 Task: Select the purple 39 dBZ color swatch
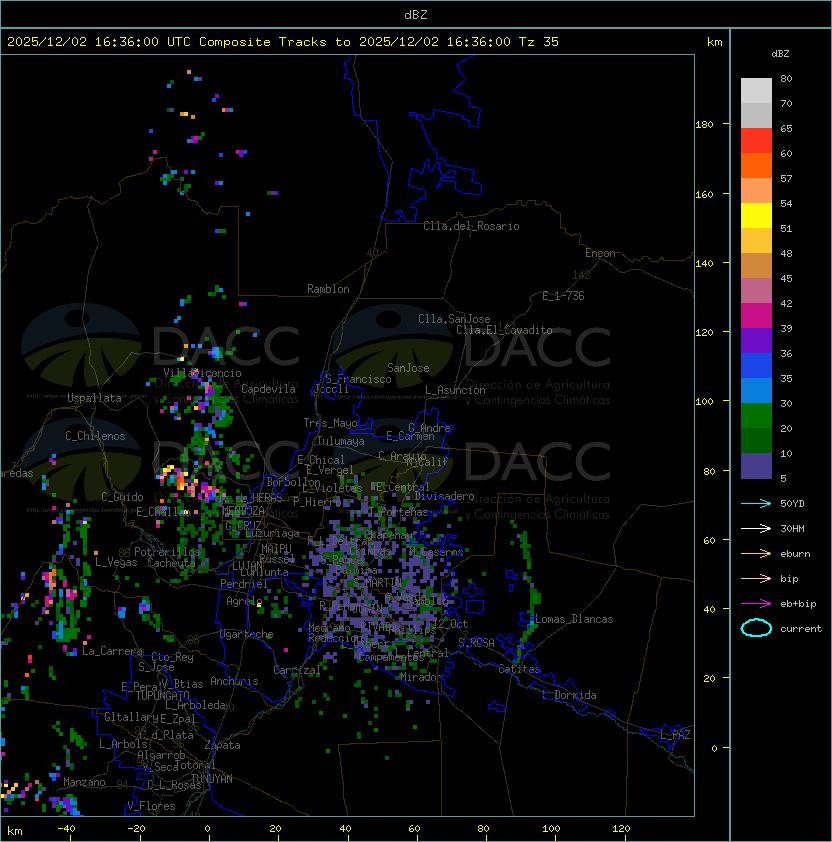pos(756,340)
